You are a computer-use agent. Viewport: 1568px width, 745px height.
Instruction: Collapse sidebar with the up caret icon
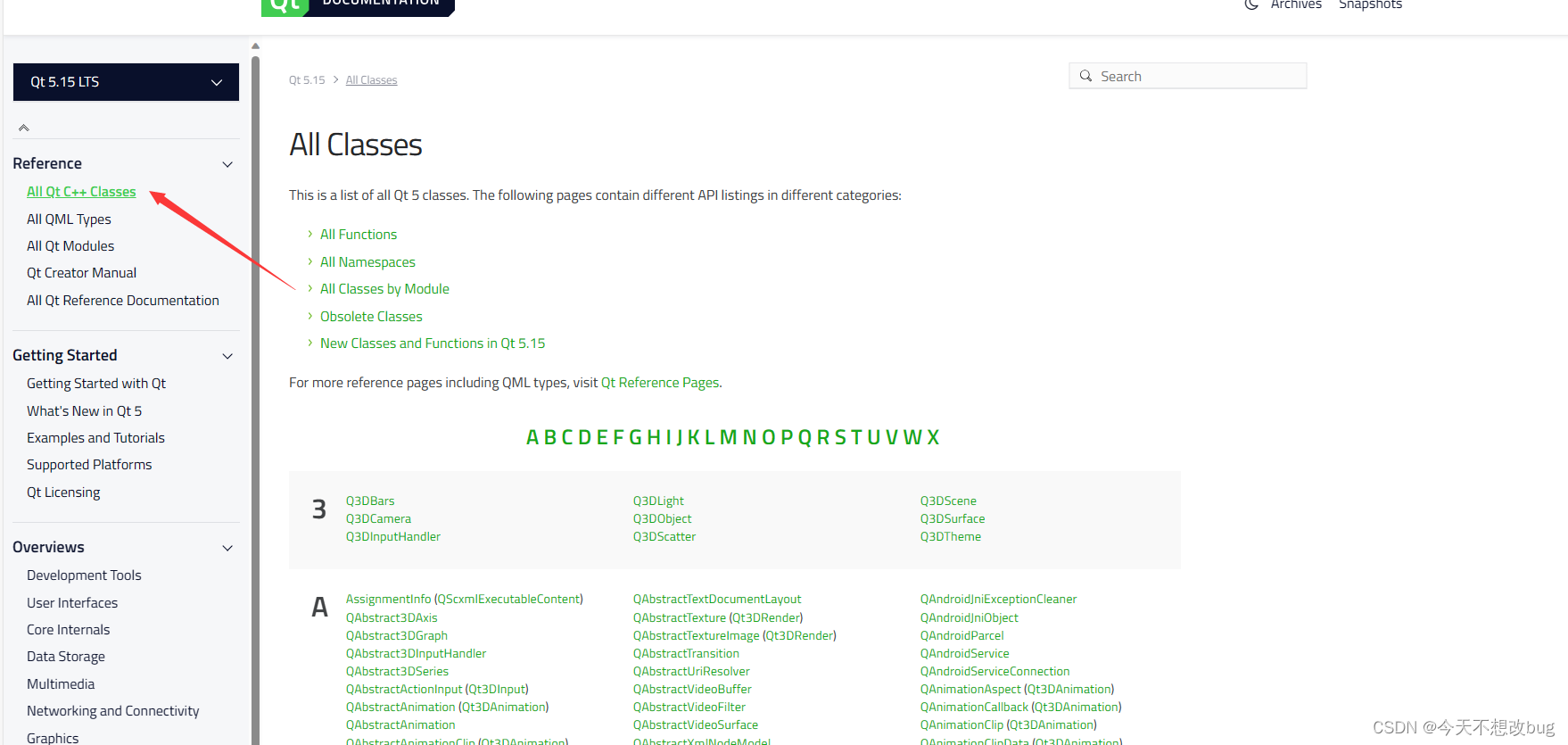pyautogui.click(x=24, y=128)
